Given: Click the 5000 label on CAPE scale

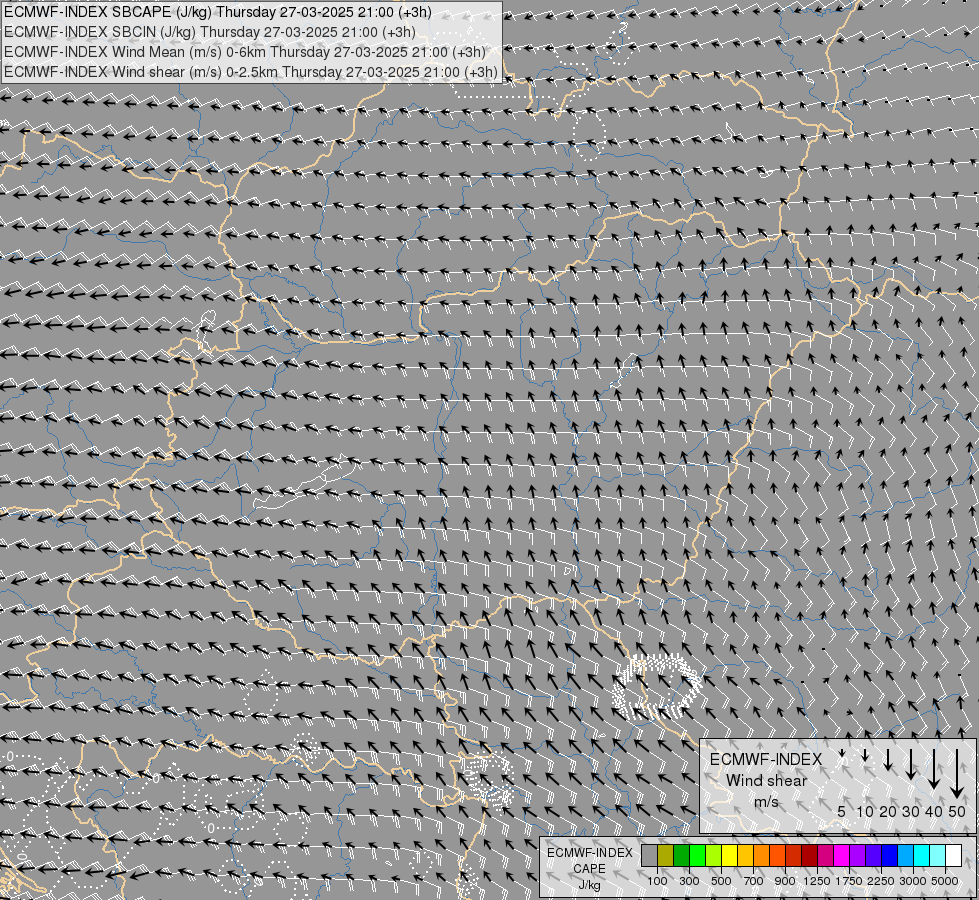Looking at the screenshot, I should click(945, 881).
